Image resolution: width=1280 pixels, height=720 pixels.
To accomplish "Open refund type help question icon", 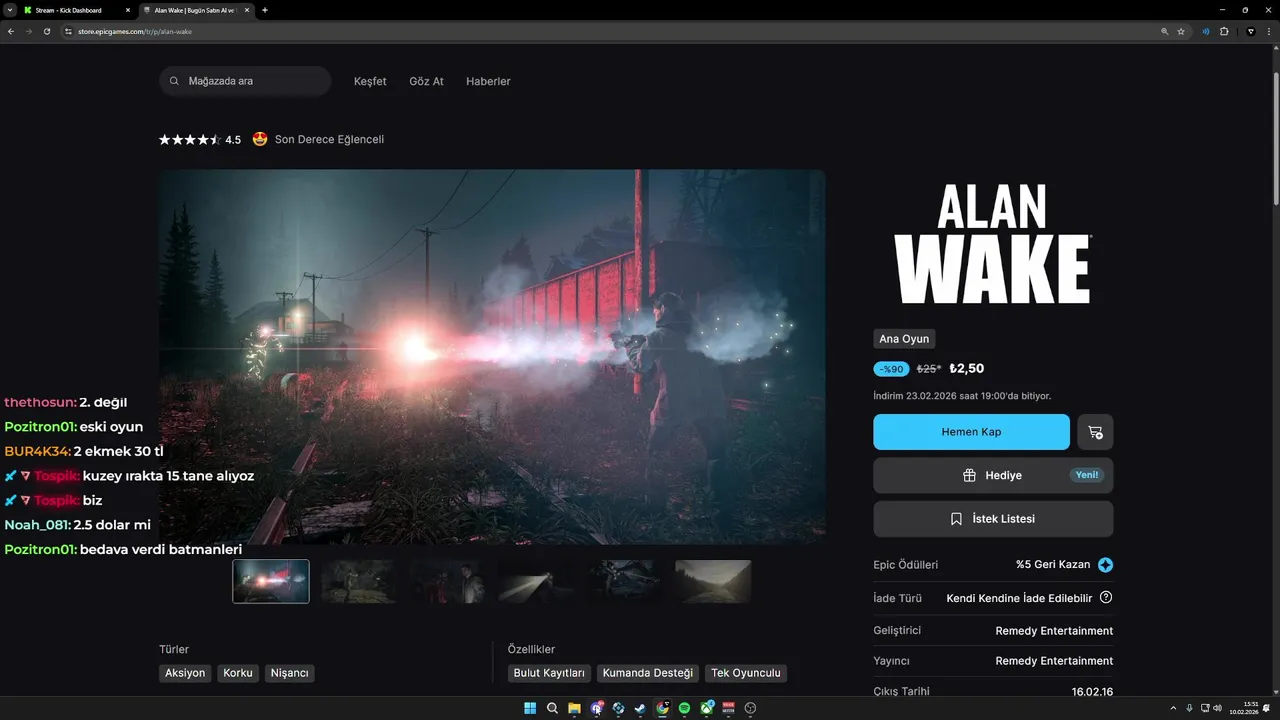I will 1106,598.
